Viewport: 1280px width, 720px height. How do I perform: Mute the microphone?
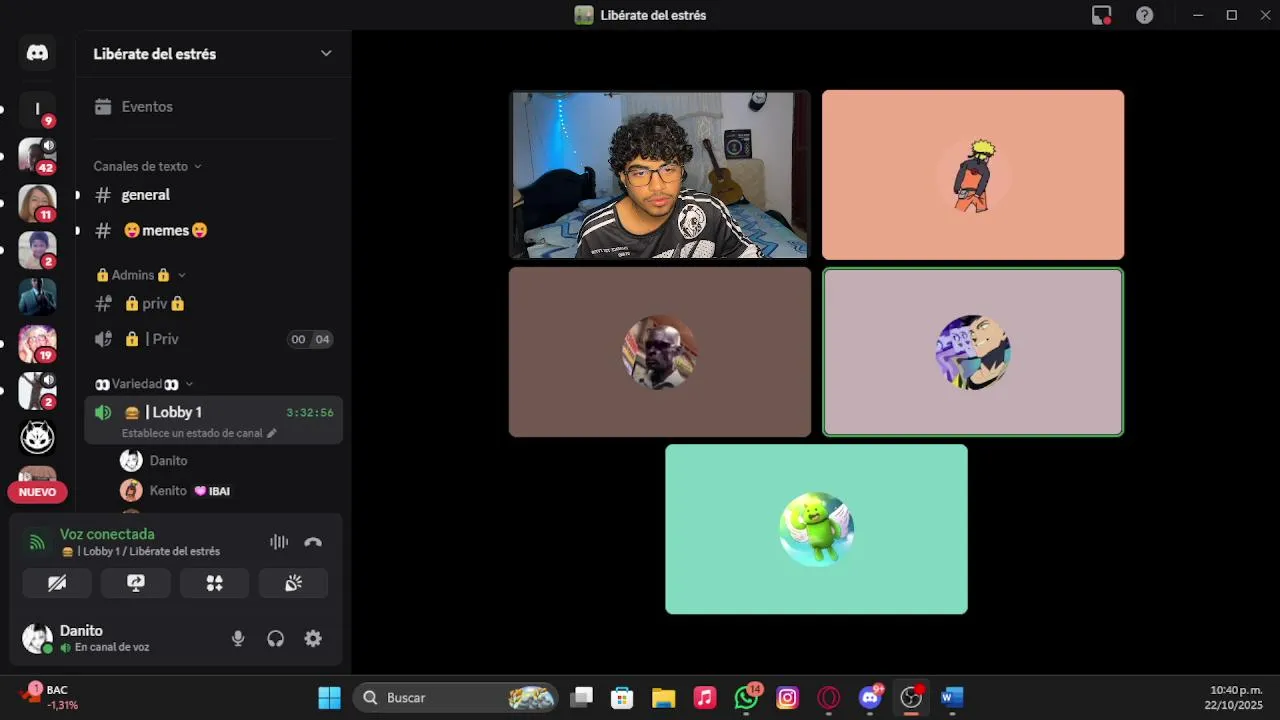pos(238,639)
